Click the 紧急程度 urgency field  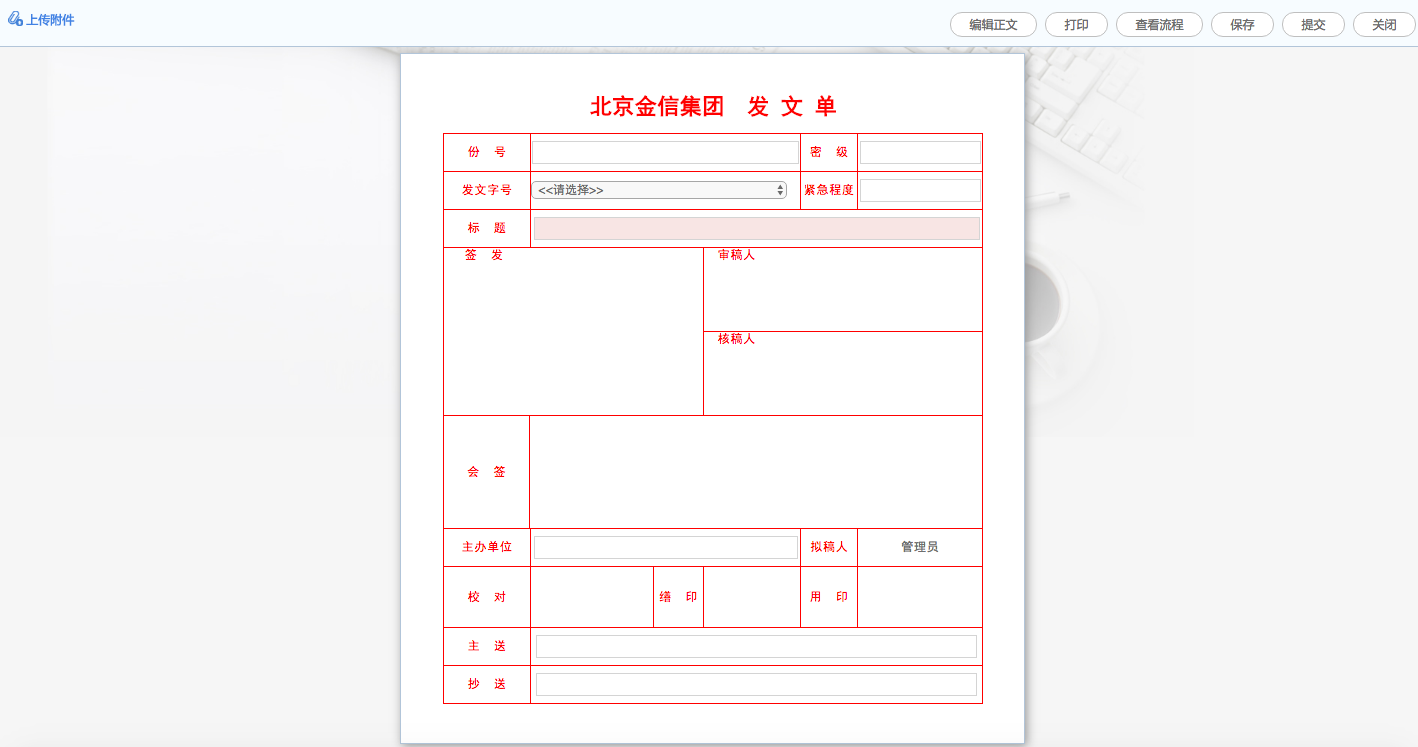pos(919,189)
